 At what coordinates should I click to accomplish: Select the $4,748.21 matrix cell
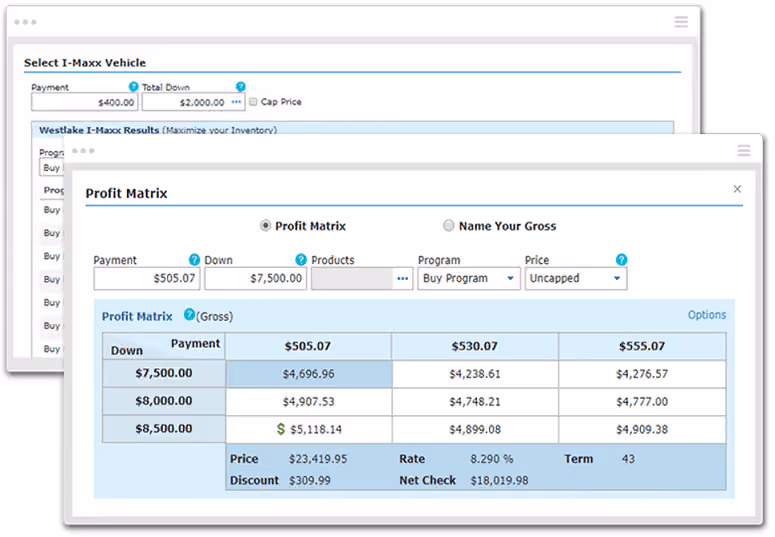tap(475, 402)
